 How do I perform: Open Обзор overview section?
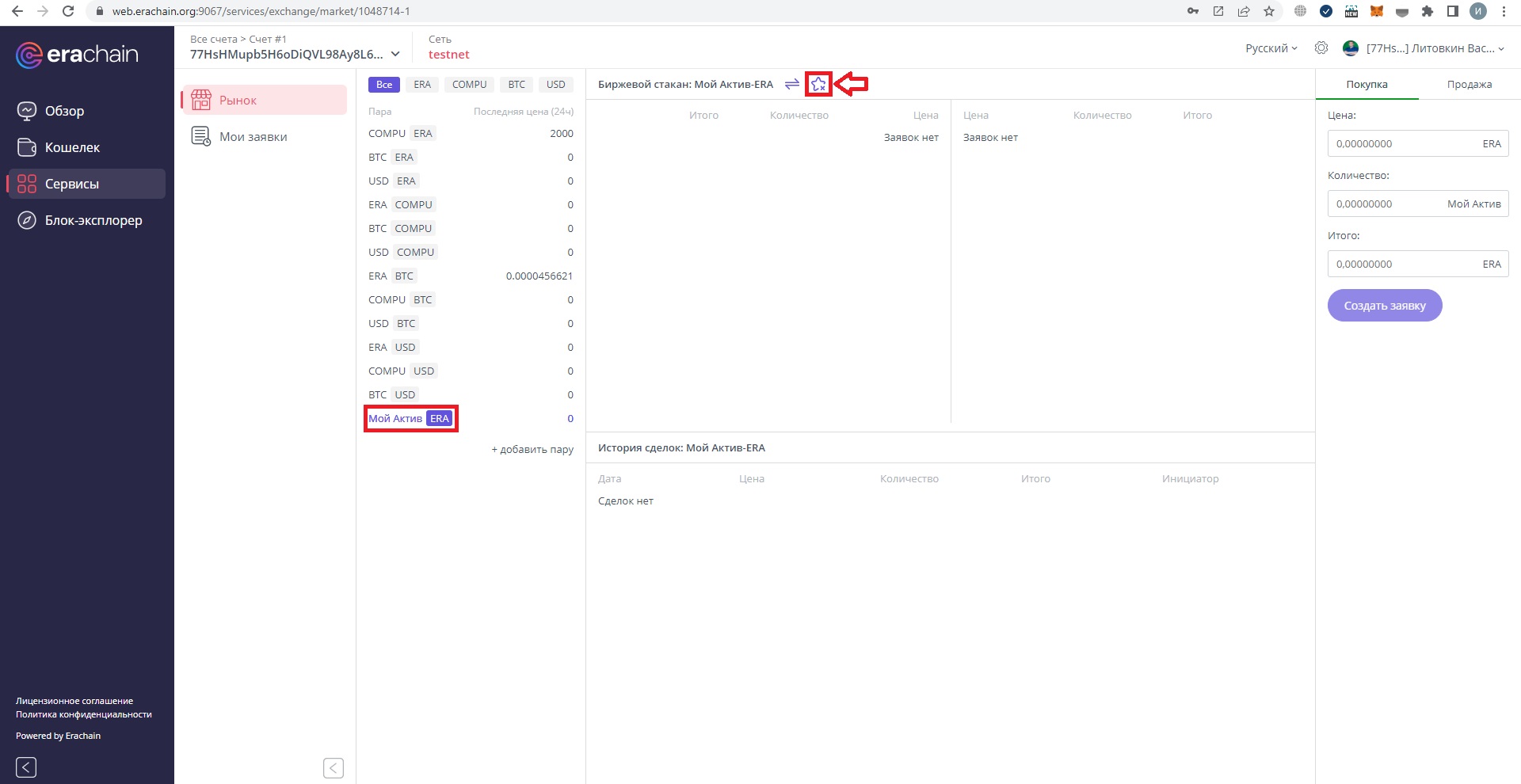[64, 111]
